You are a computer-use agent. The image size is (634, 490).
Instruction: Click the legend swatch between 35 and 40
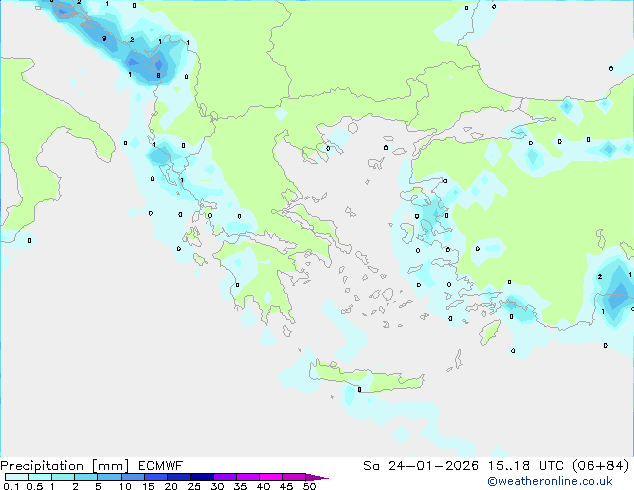coord(248,477)
